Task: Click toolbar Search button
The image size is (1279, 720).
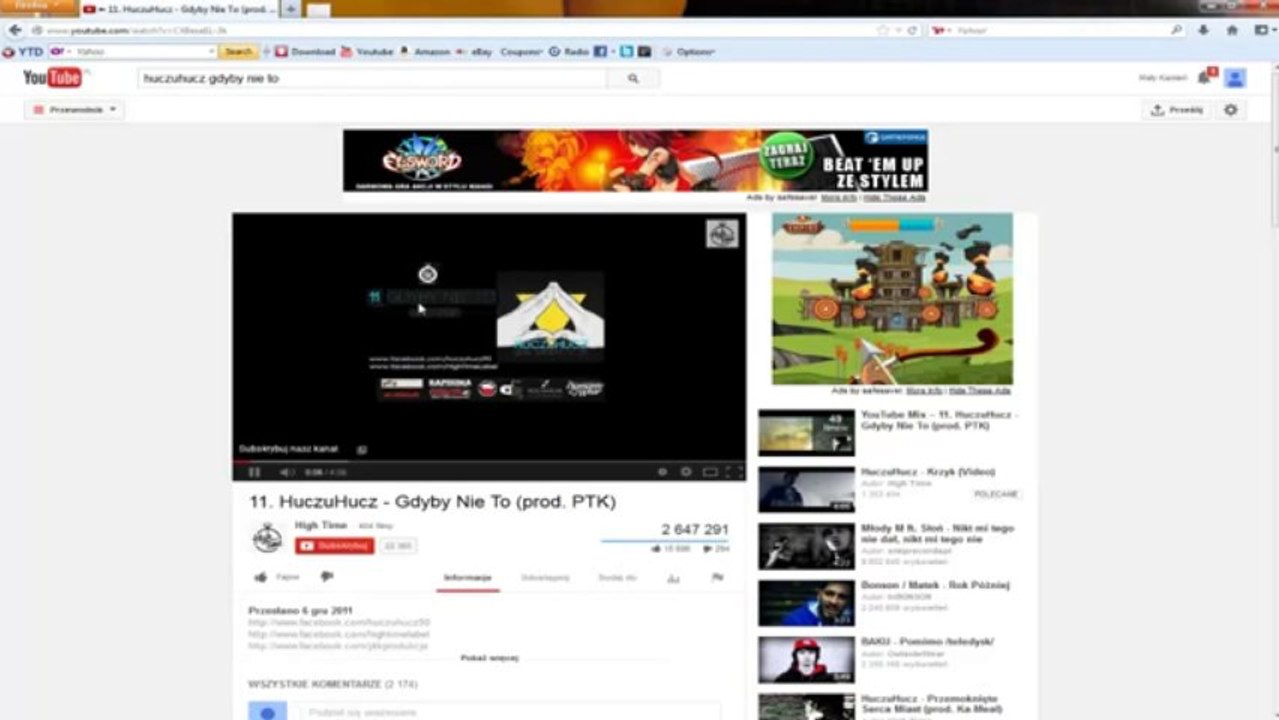Action: click(239, 51)
